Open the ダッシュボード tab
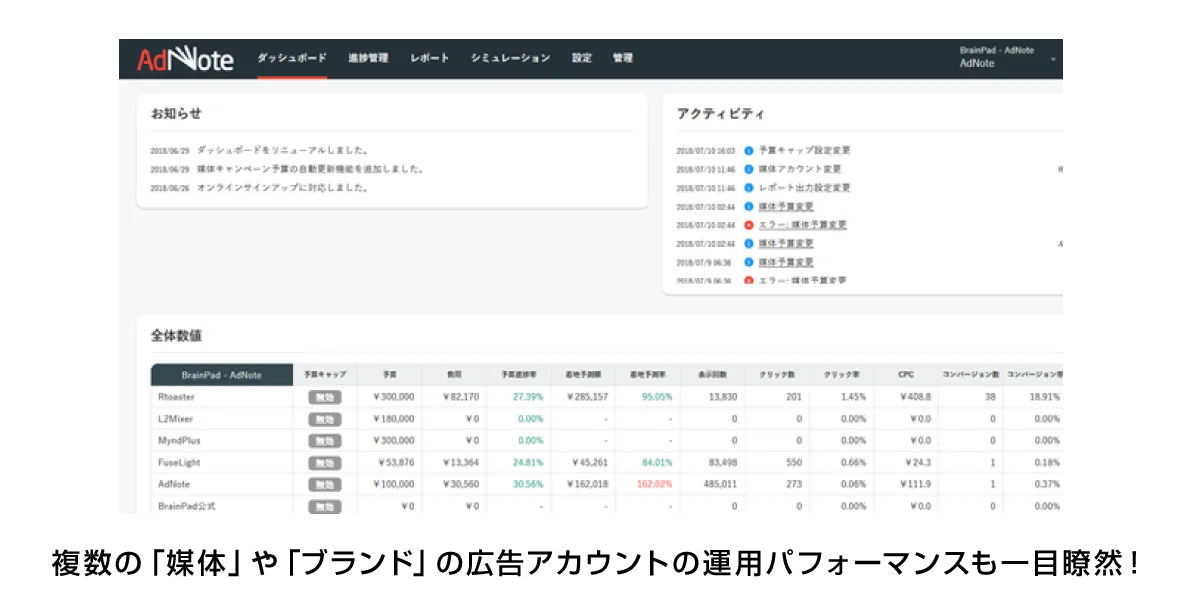 292,58
